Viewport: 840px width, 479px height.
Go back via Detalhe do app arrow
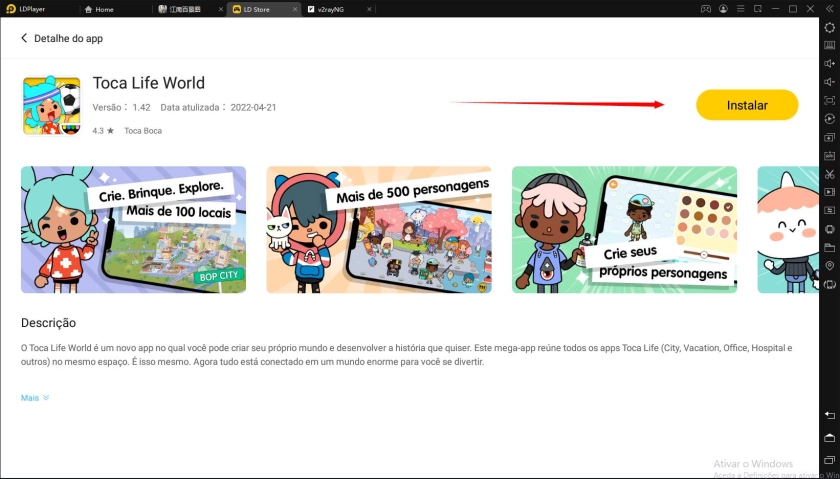click(24, 38)
